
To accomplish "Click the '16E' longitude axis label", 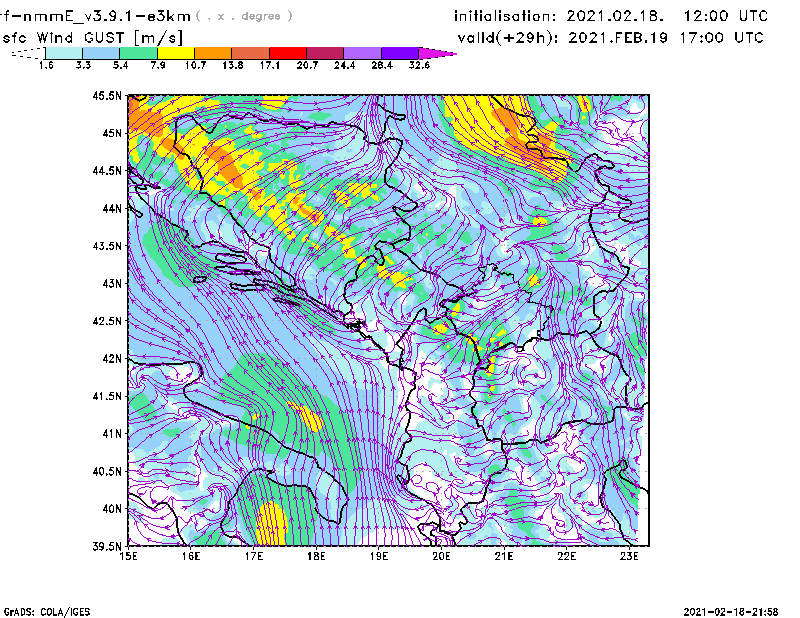I will (x=191, y=556).
